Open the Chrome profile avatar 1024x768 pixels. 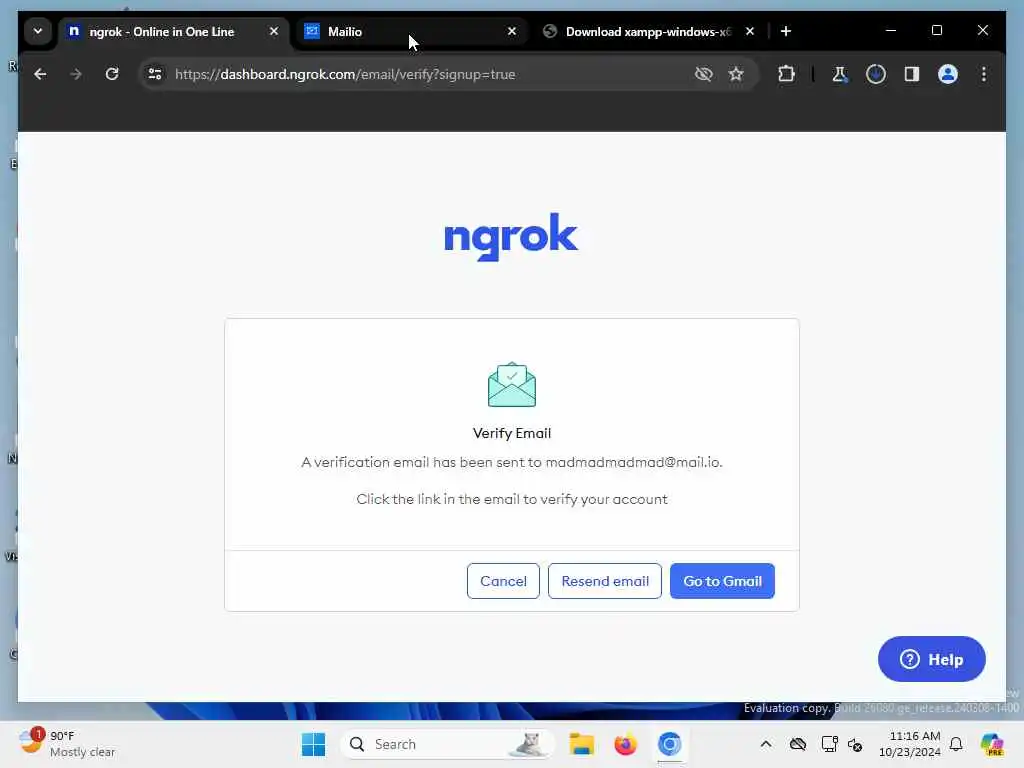tap(948, 74)
